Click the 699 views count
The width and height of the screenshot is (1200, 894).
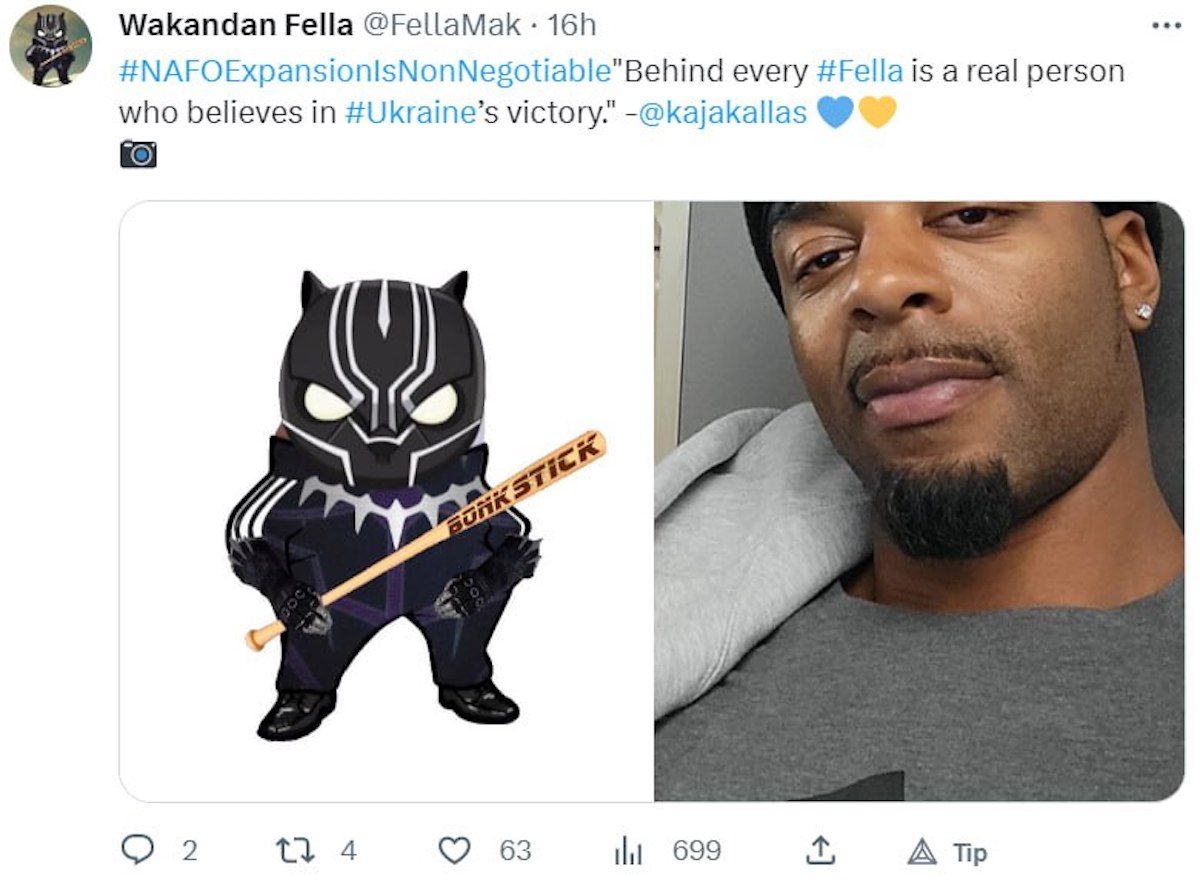point(696,851)
